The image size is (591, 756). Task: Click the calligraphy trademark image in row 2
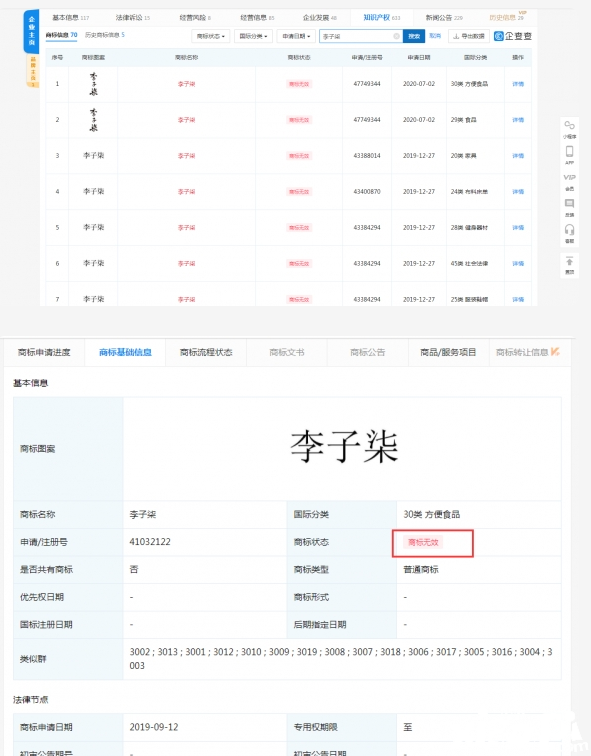pos(94,120)
